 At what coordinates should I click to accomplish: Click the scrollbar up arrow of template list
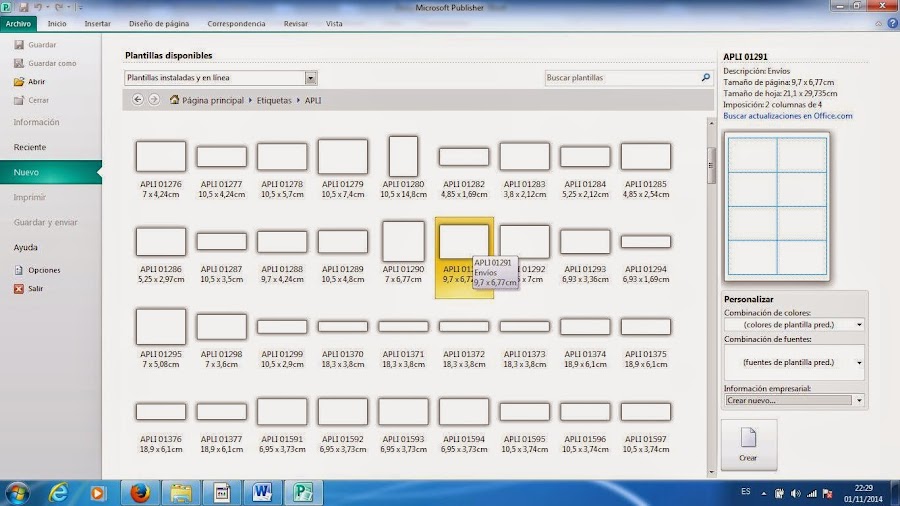pyautogui.click(x=711, y=123)
